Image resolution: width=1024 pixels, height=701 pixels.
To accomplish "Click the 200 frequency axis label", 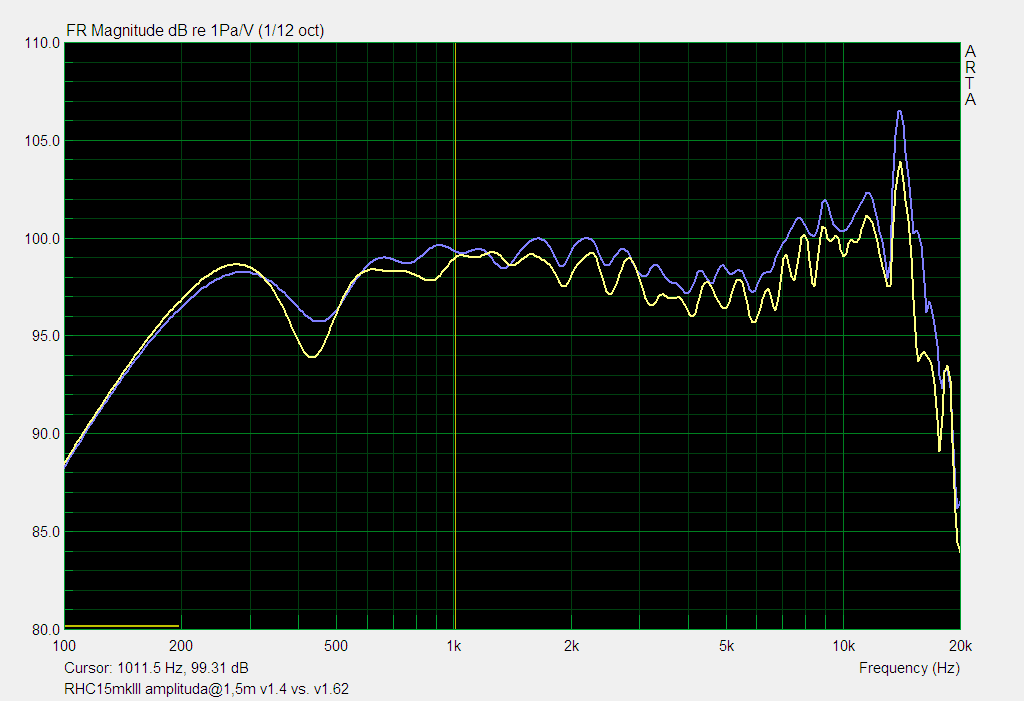I will point(181,646).
